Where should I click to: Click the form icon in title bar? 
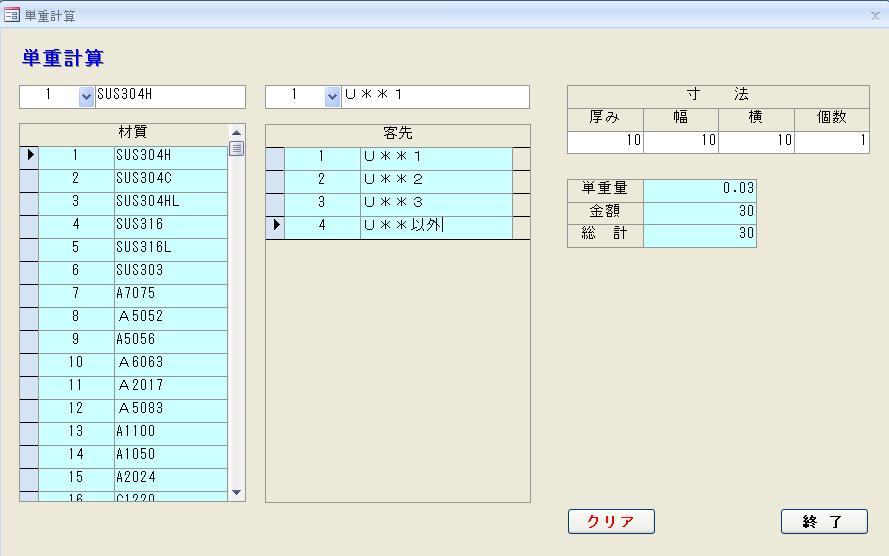[x=13, y=16]
